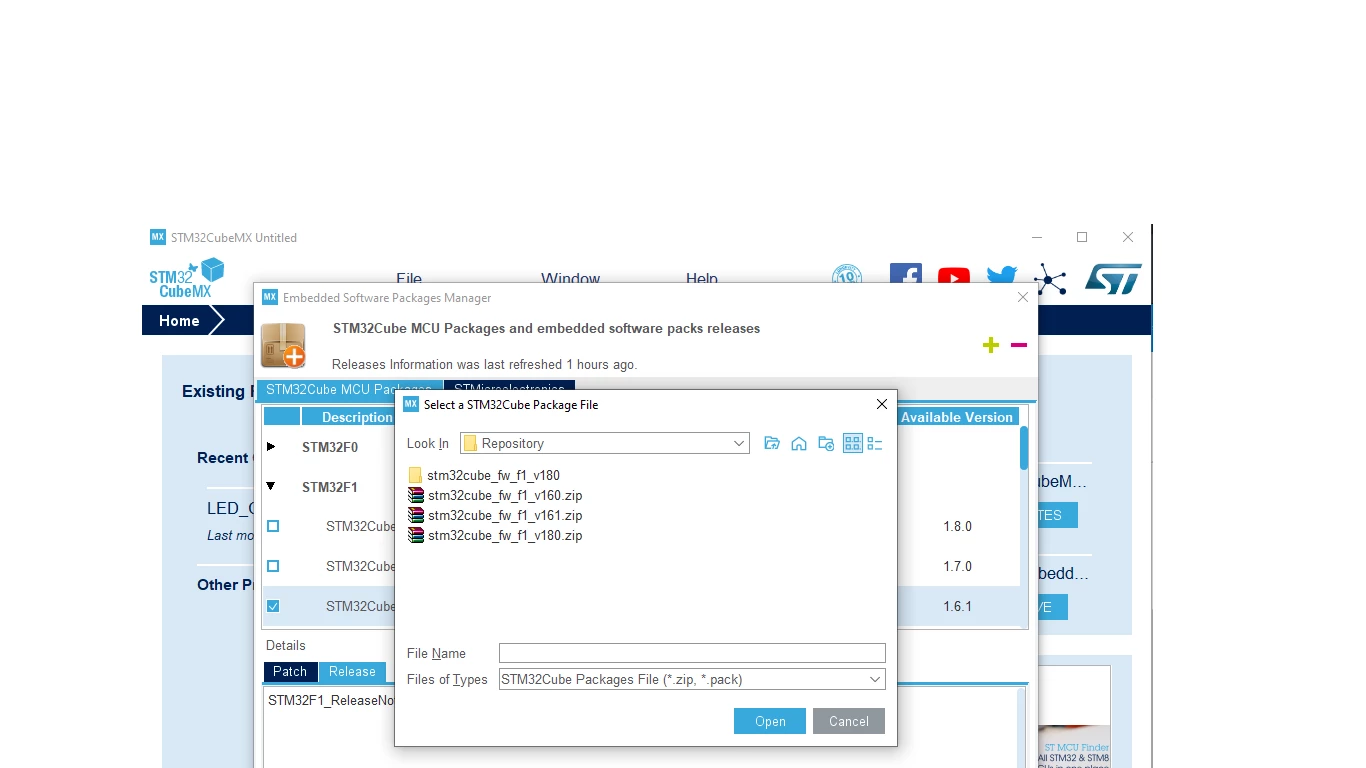Click the package list vertical scrollbar

pos(1024,447)
